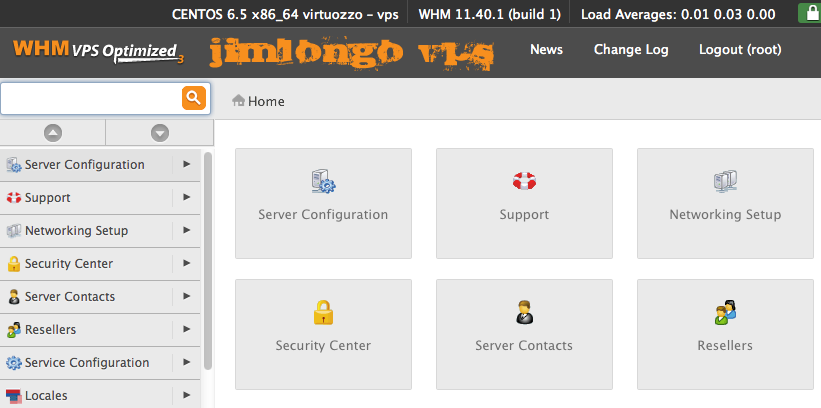
Task: Click Logout (root) in the header
Action: tap(740, 50)
